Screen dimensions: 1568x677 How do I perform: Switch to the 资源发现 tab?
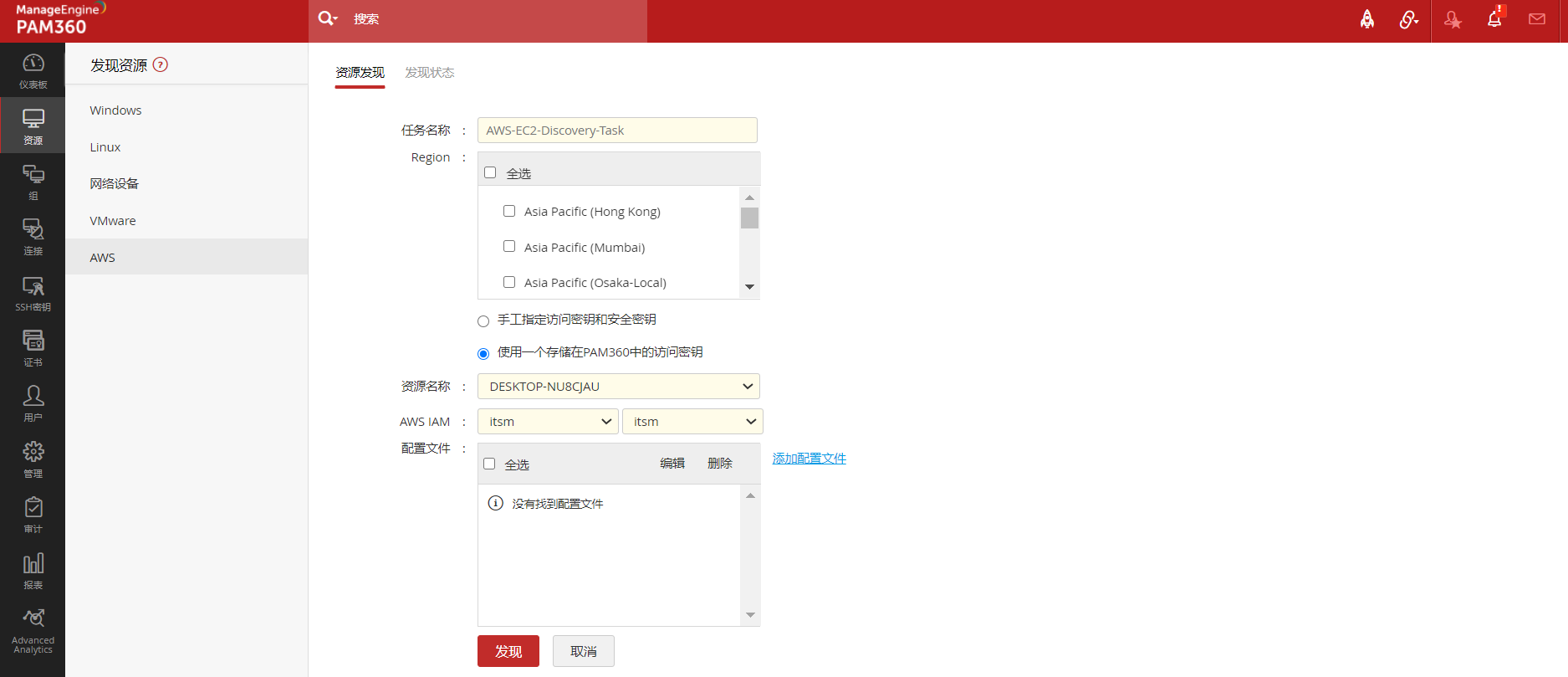pos(360,73)
